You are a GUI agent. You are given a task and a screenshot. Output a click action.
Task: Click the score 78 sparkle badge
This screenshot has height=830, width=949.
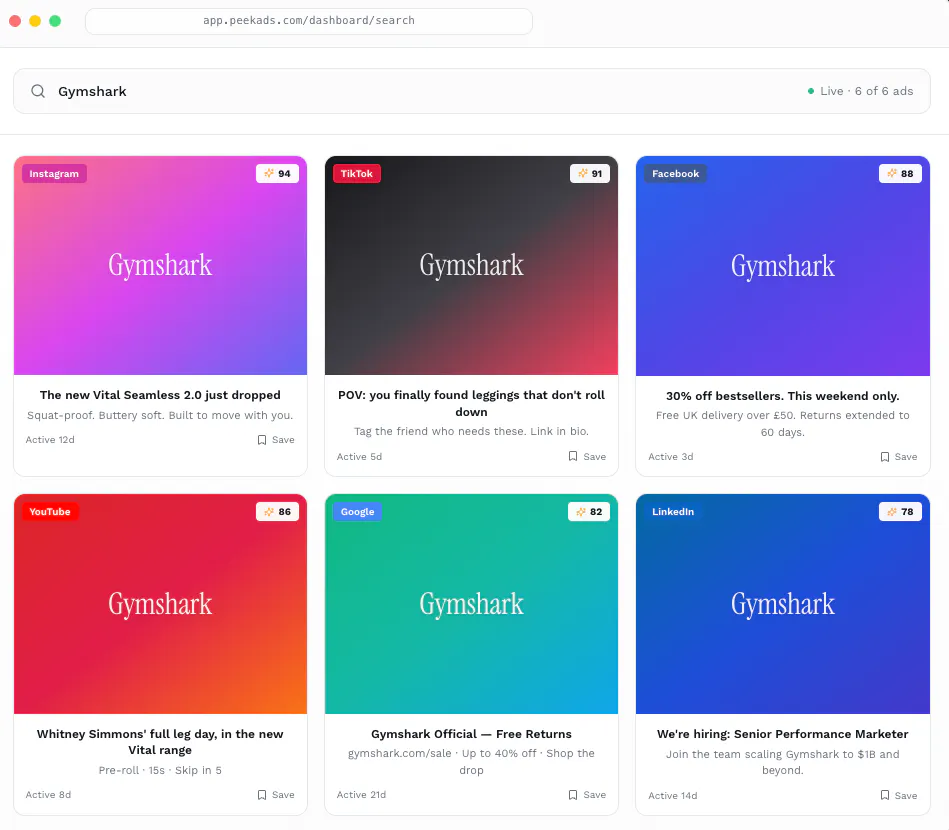click(900, 511)
